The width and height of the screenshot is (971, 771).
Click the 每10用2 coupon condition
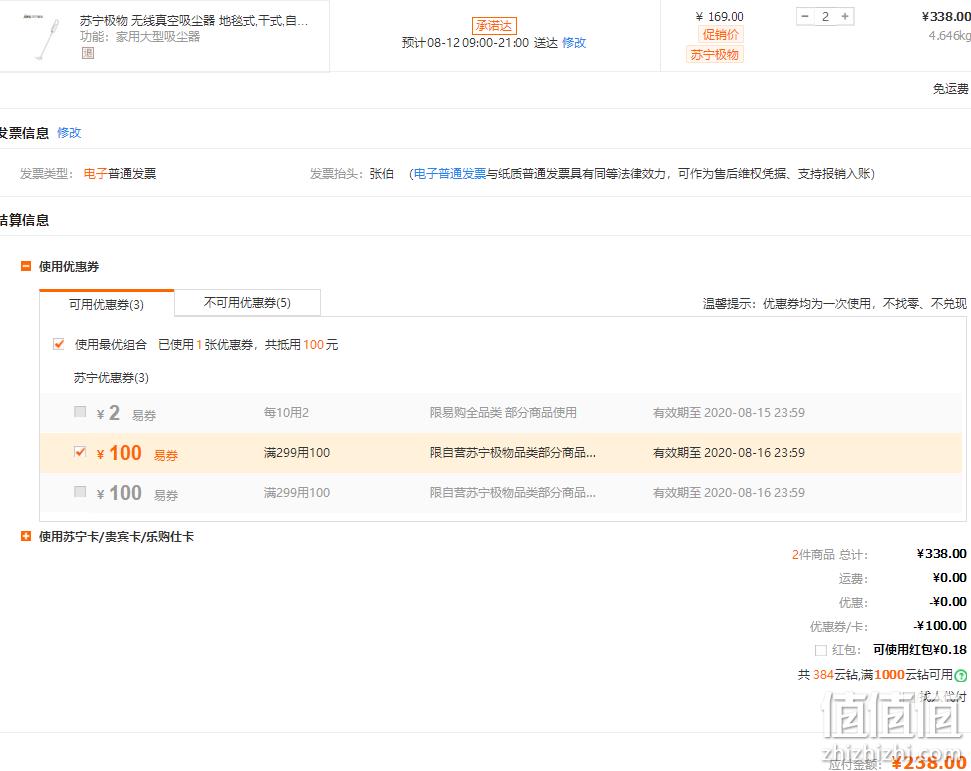pos(286,412)
